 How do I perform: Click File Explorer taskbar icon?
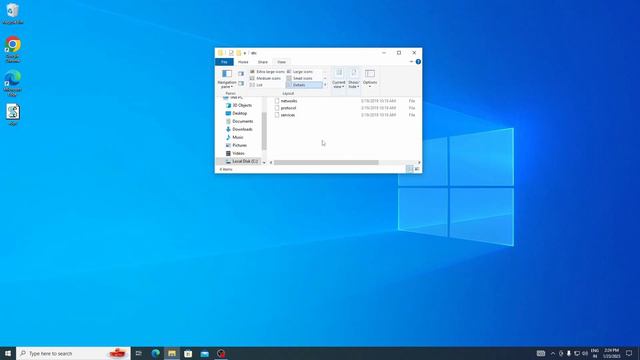click(x=172, y=353)
